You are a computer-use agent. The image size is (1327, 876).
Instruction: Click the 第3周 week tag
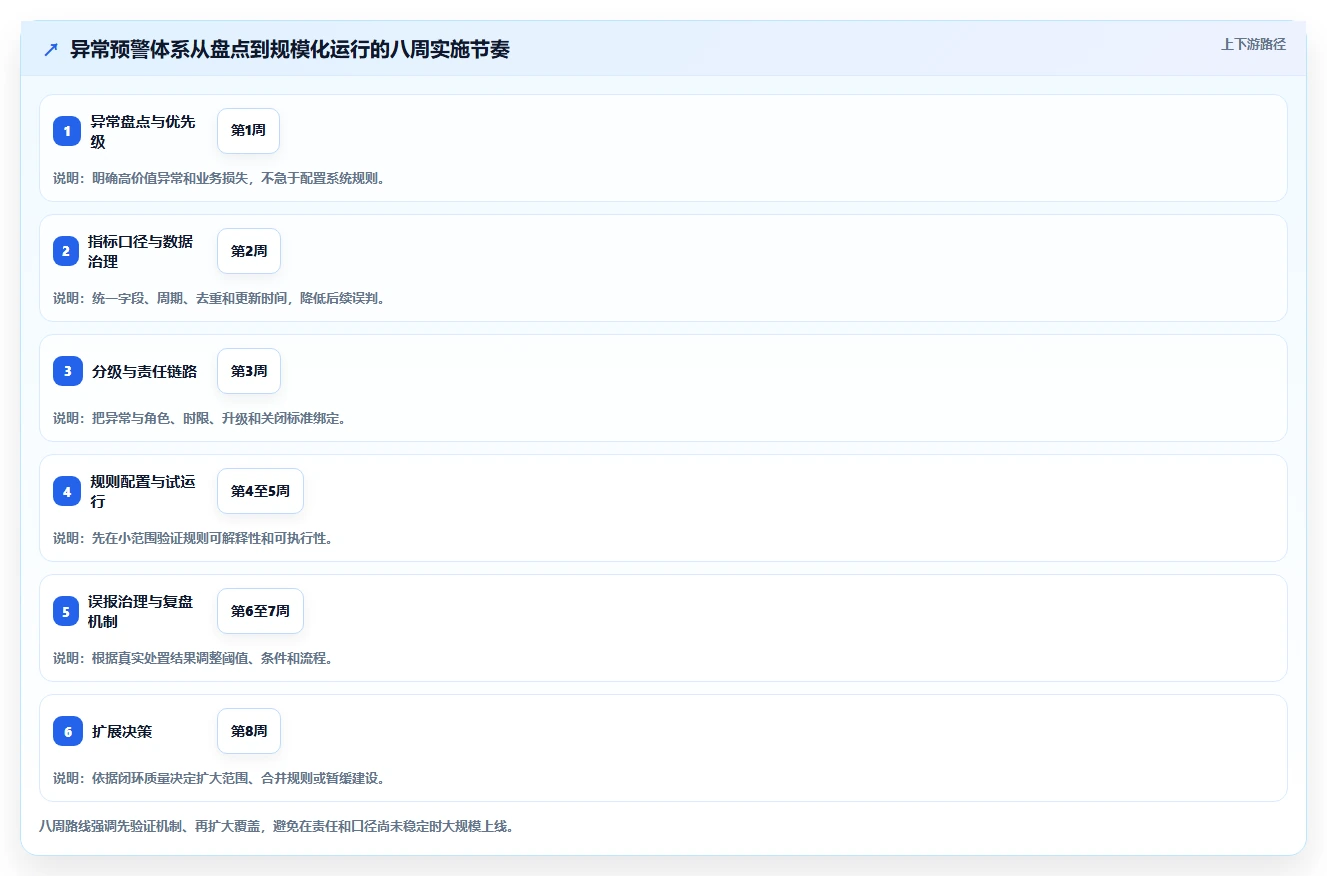coord(249,371)
